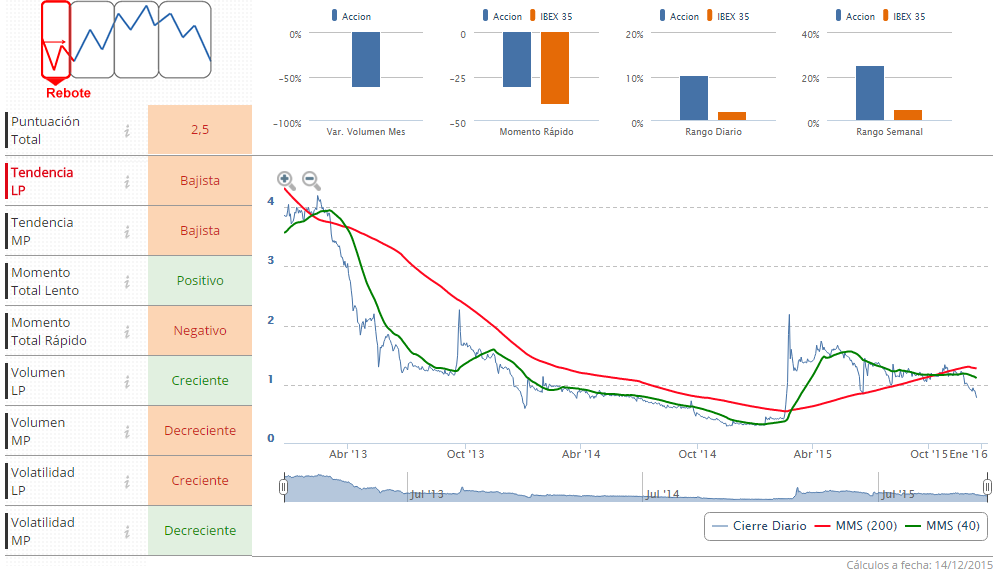Click Creciente value for Volumen LP
Image resolution: width=996 pixels, height=579 pixels.
click(200, 380)
